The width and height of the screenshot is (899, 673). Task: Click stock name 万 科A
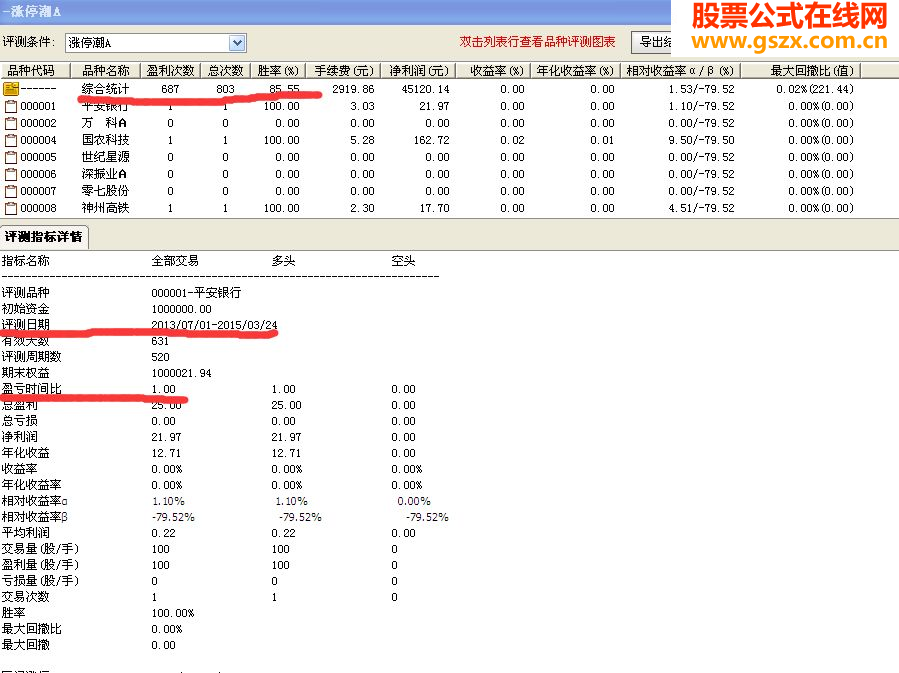104,123
